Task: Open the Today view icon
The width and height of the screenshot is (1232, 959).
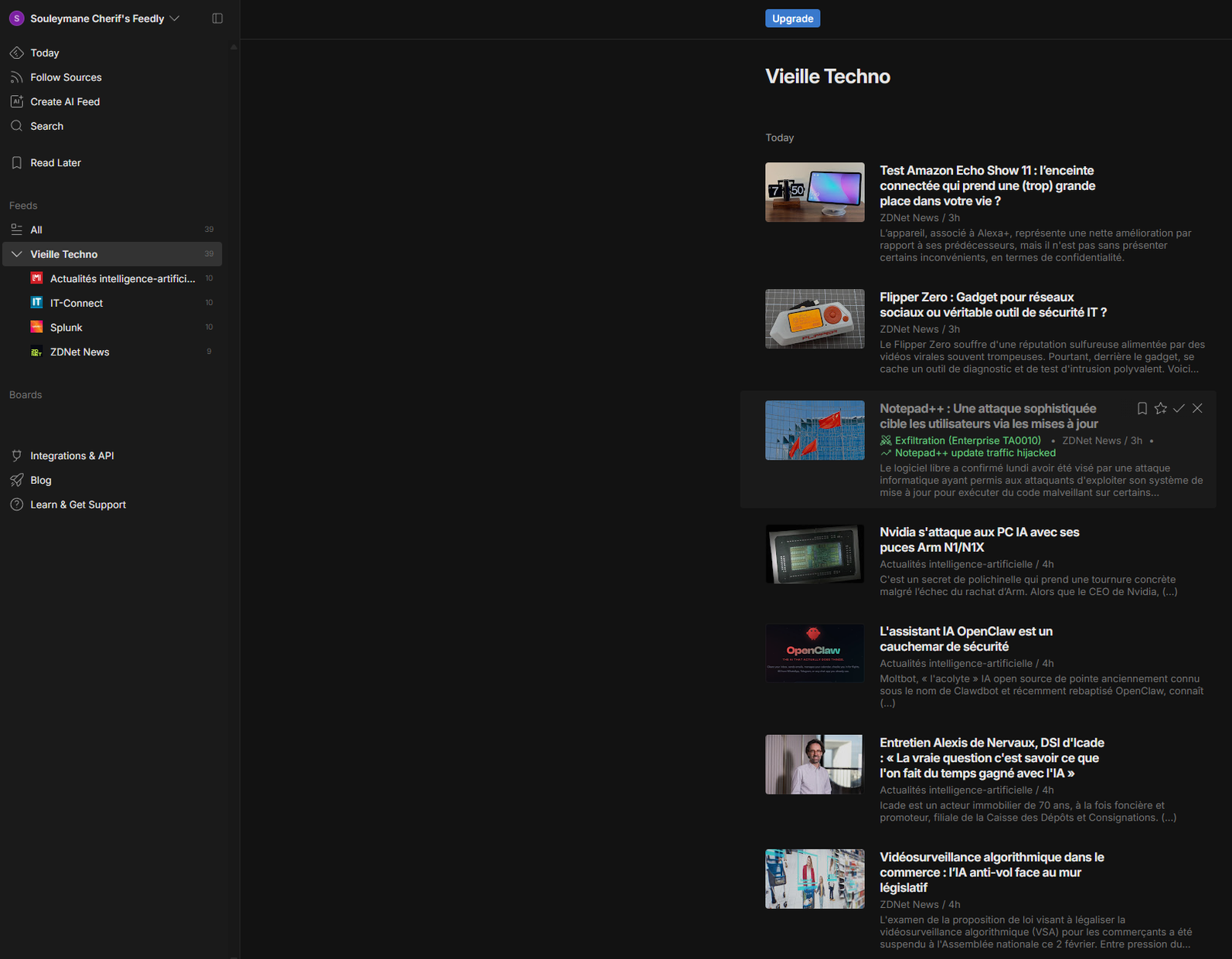Action: point(16,53)
